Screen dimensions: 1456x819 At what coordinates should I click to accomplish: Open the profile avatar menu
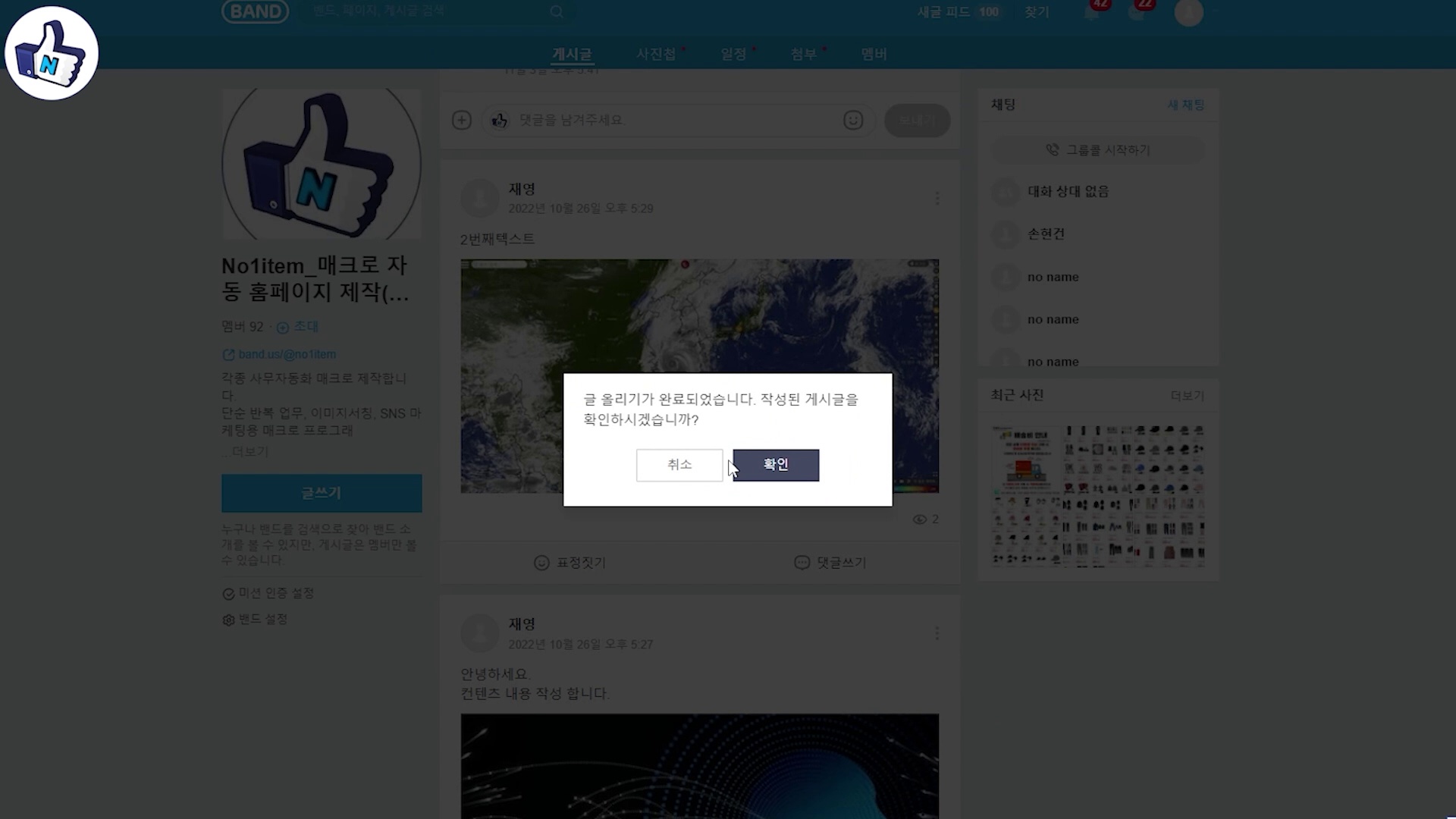tap(1188, 12)
